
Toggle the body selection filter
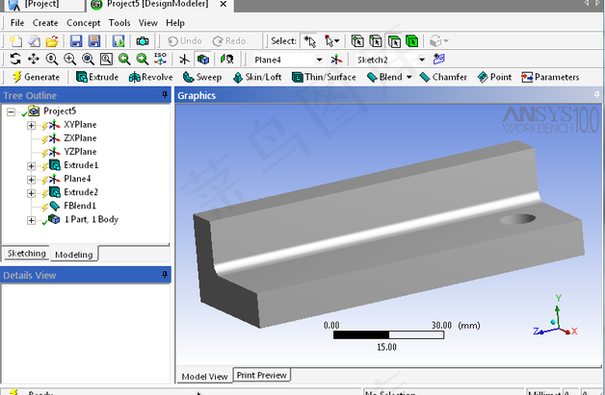tap(412, 41)
